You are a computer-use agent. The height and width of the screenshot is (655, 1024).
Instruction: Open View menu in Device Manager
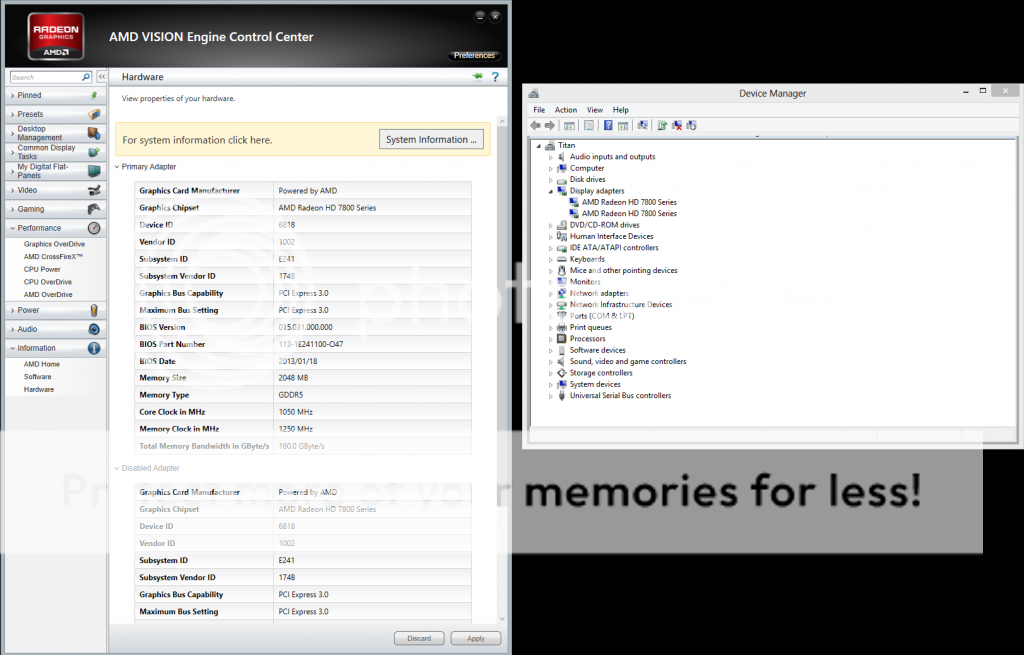point(595,110)
